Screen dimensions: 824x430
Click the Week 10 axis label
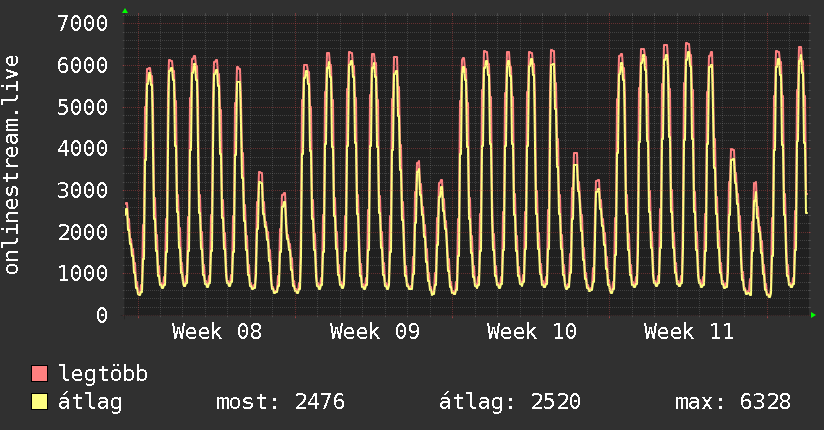coord(531,332)
